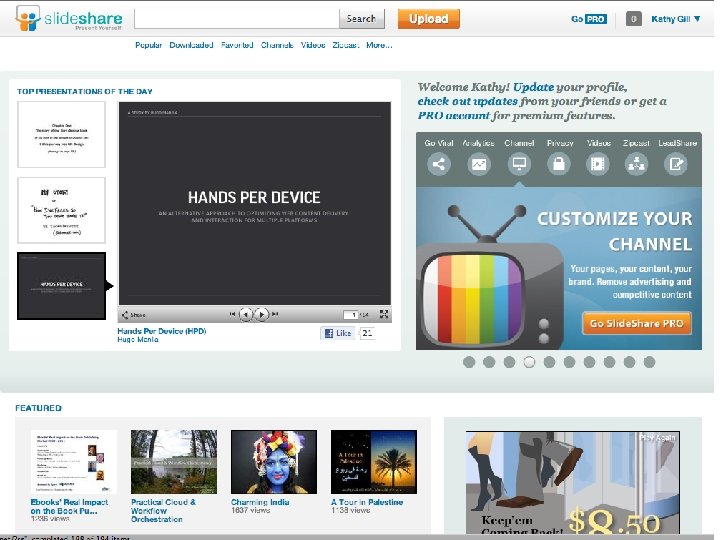The height and width of the screenshot is (540, 720).
Task: Open the Zipcast icon
Action: [x=636, y=164]
